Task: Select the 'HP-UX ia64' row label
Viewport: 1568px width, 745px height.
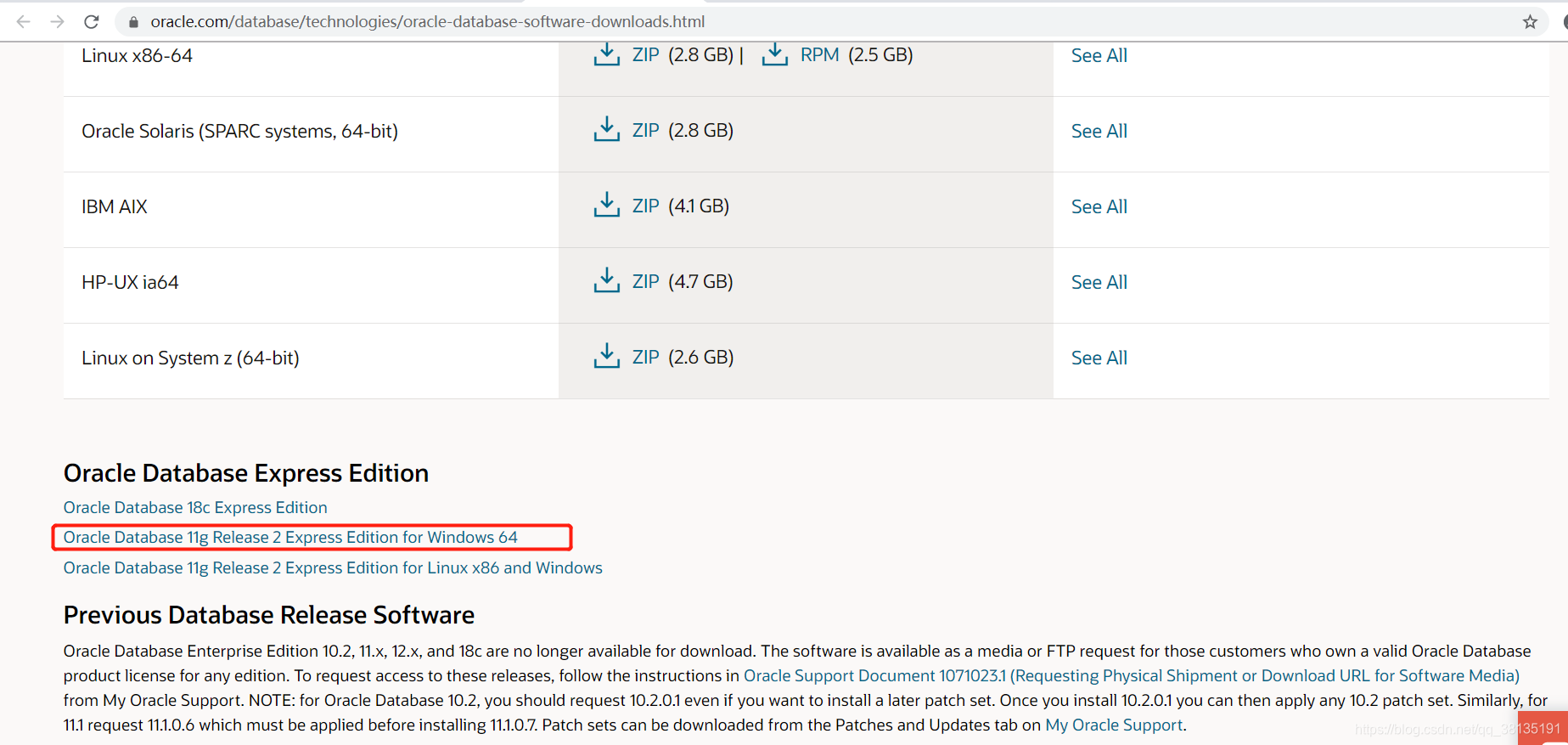Action: pyautogui.click(x=130, y=283)
